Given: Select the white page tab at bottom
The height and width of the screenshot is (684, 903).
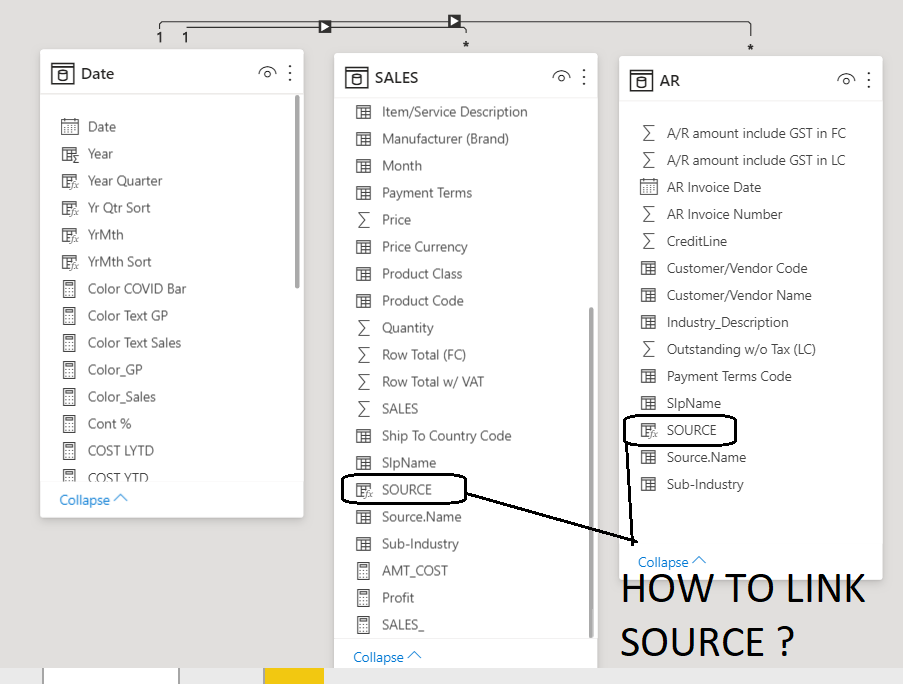Looking at the screenshot, I should click(111, 676).
